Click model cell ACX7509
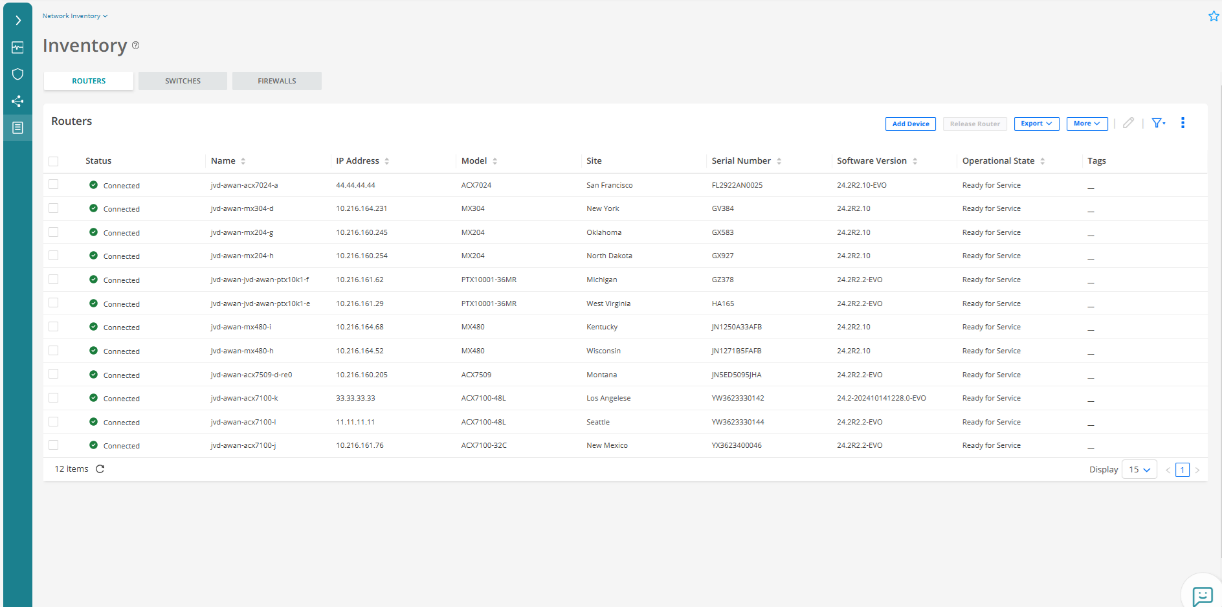The width and height of the screenshot is (1222, 607). click(x=476, y=375)
